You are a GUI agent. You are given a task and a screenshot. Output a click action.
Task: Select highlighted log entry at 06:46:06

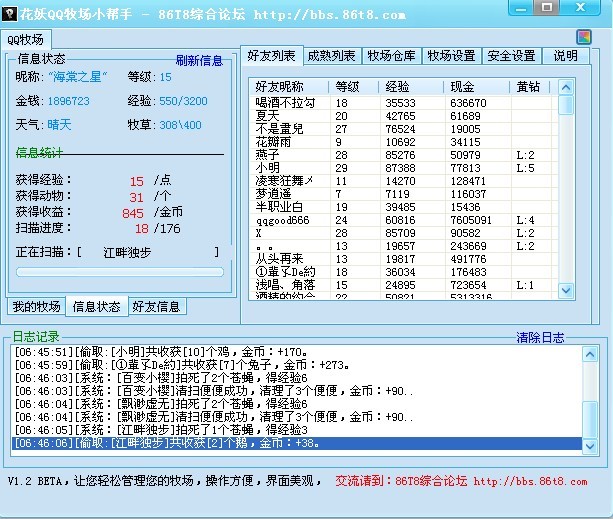[297, 443]
